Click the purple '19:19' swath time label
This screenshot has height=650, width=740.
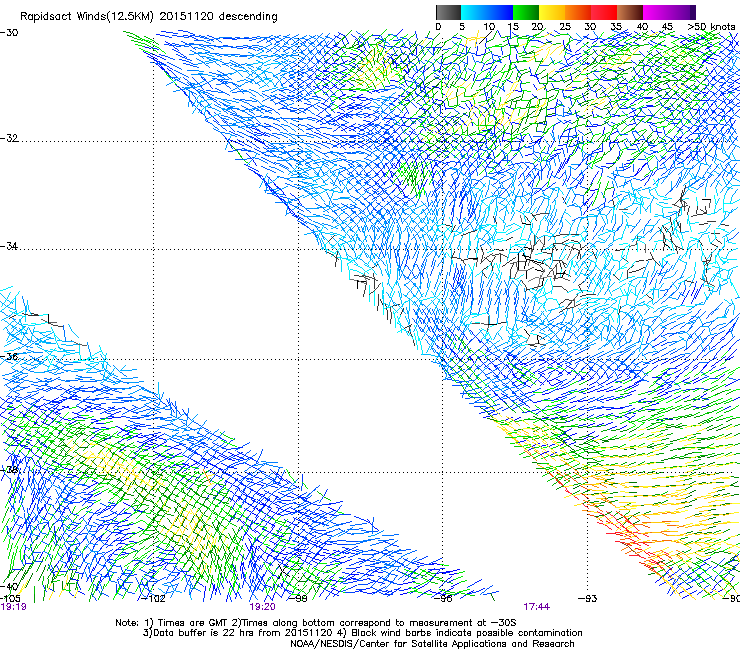[x=13, y=607]
